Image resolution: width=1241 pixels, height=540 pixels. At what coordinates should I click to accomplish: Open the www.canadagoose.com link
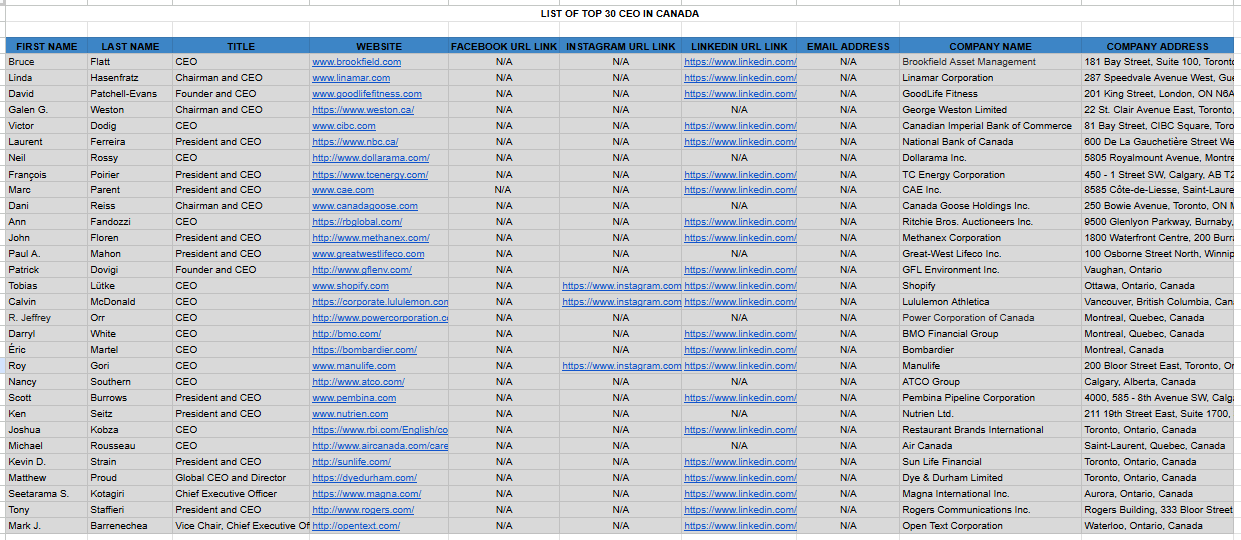coord(365,206)
